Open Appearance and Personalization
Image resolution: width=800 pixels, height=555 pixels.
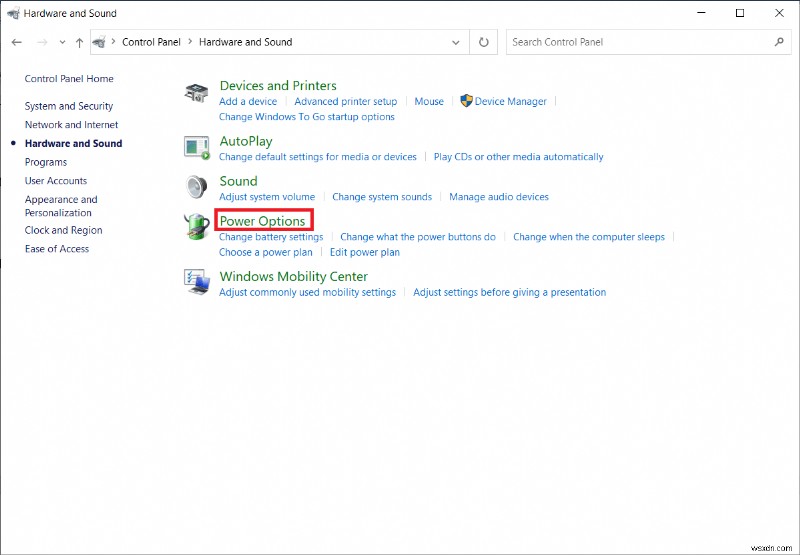pos(61,206)
